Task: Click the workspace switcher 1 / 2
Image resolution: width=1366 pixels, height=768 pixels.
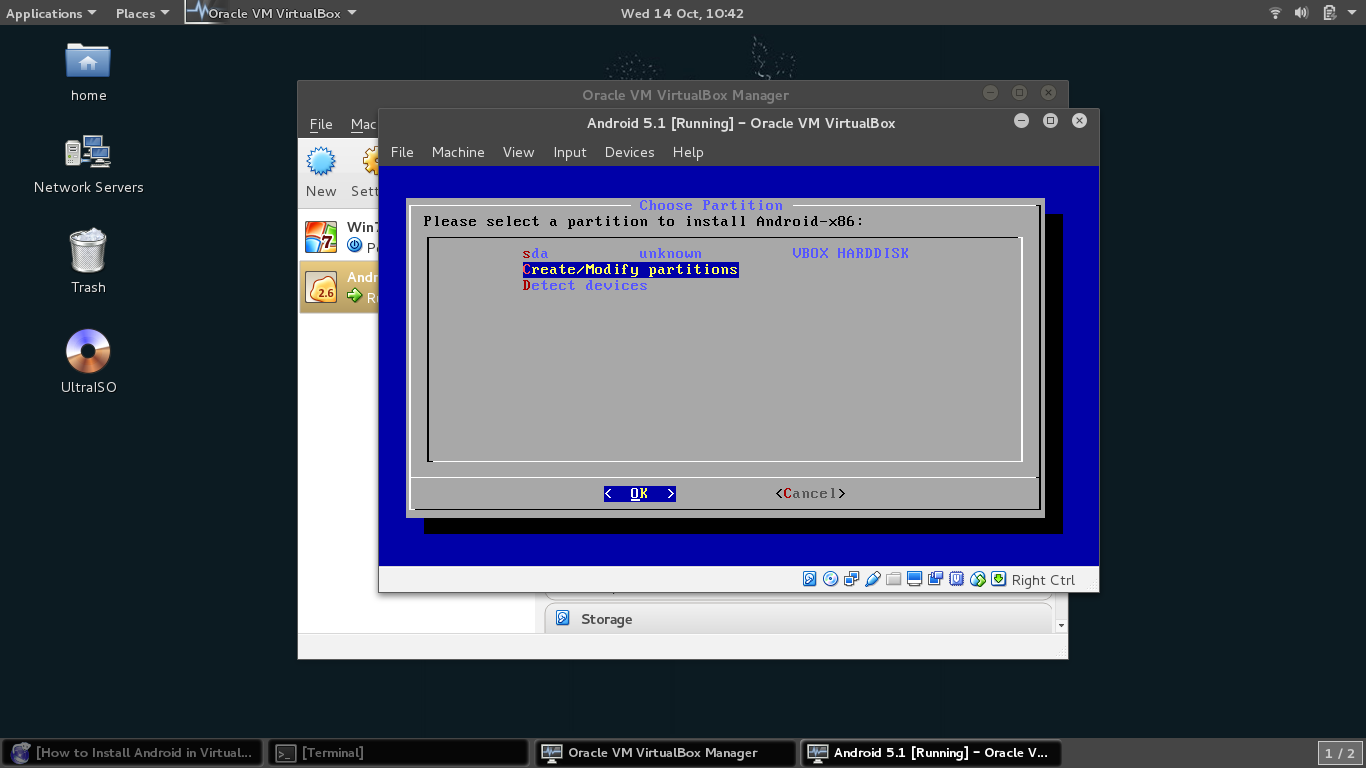Action: (x=1340, y=753)
